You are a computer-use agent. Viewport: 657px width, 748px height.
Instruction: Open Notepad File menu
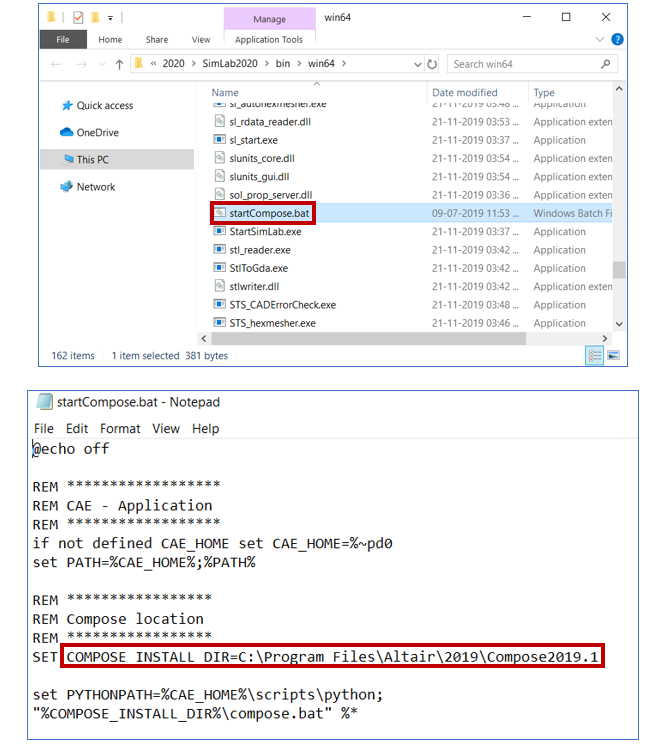(44, 428)
